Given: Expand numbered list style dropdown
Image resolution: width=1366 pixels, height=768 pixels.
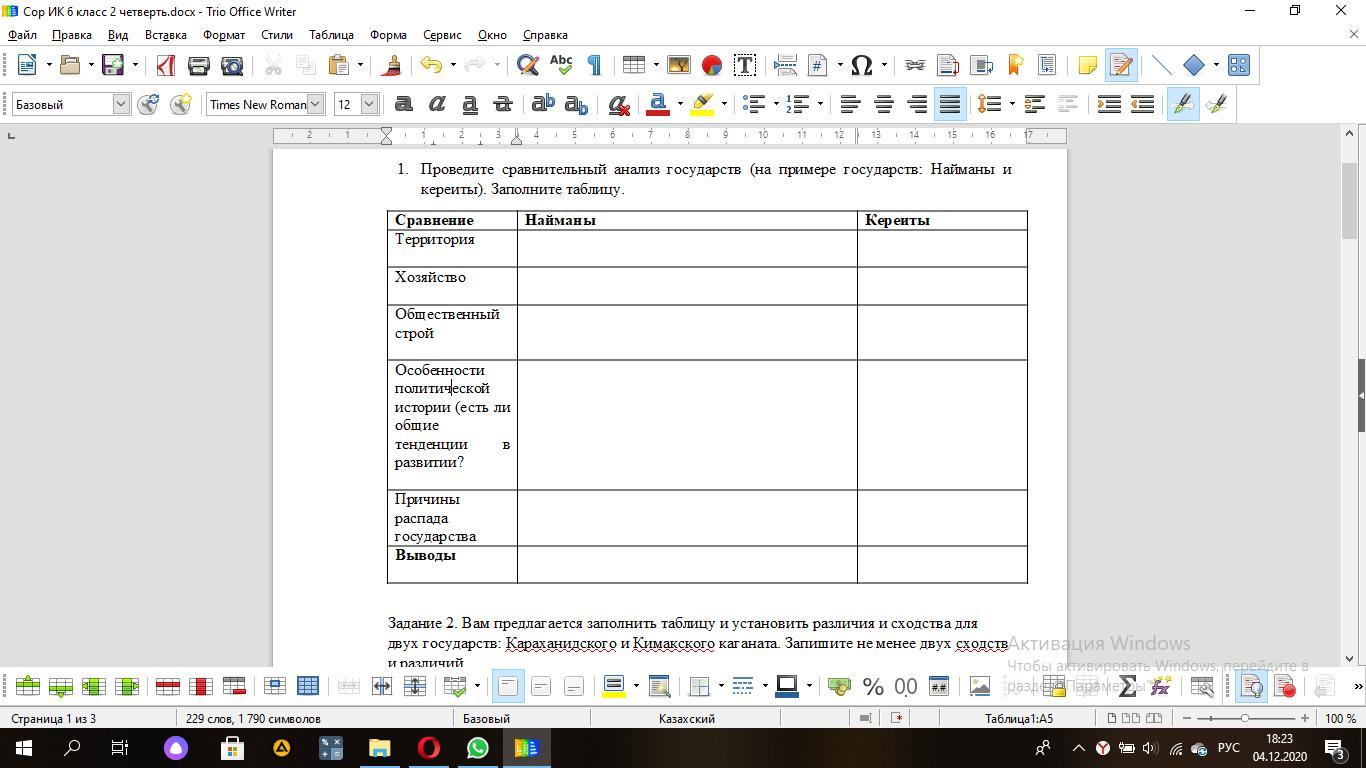Looking at the screenshot, I should point(820,104).
